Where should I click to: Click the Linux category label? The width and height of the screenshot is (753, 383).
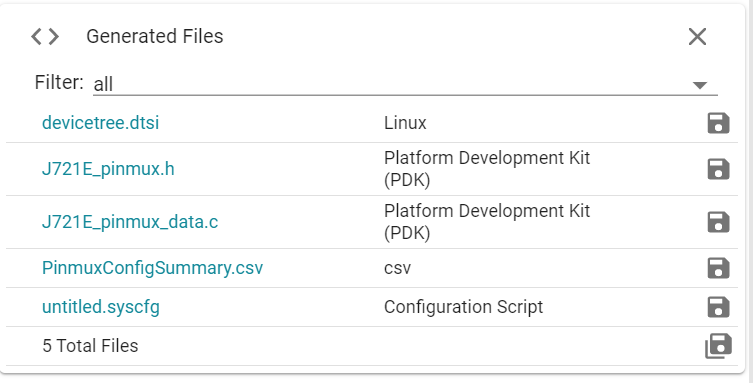(405, 123)
